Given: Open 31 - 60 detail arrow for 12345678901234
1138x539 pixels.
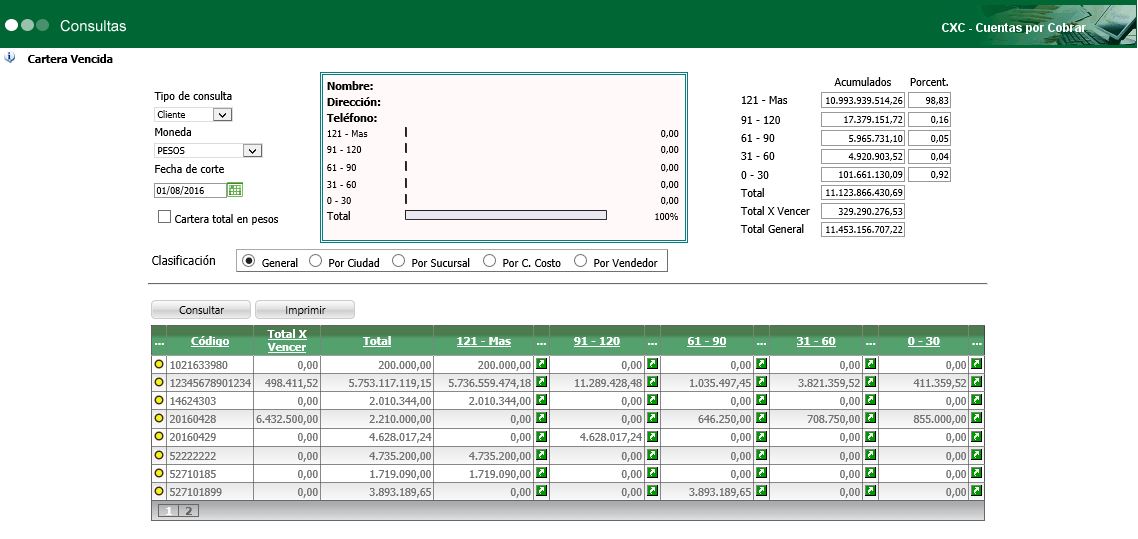Looking at the screenshot, I should [x=870, y=382].
